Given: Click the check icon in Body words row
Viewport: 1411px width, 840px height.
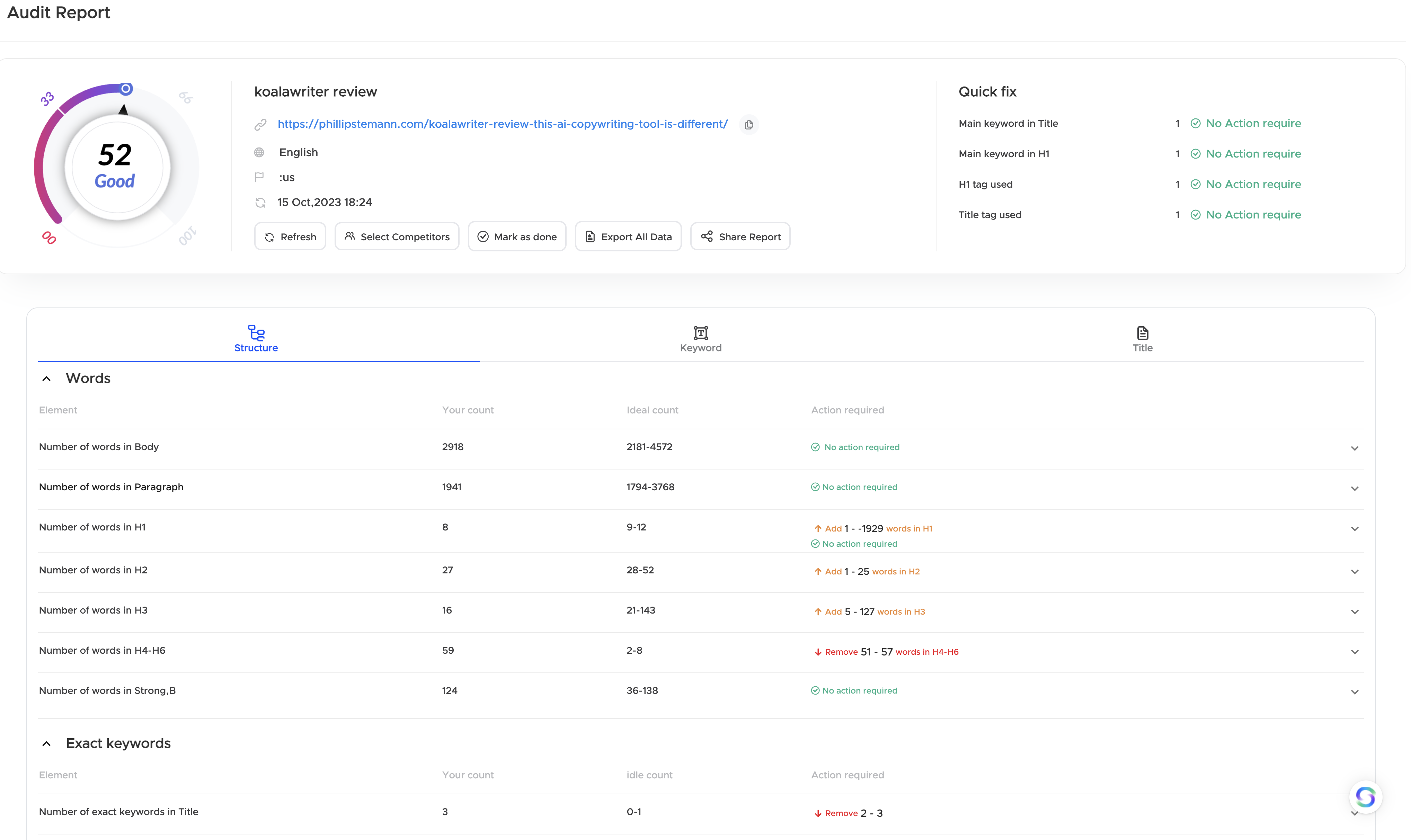Looking at the screenshot, I should [x=815, y=447].
